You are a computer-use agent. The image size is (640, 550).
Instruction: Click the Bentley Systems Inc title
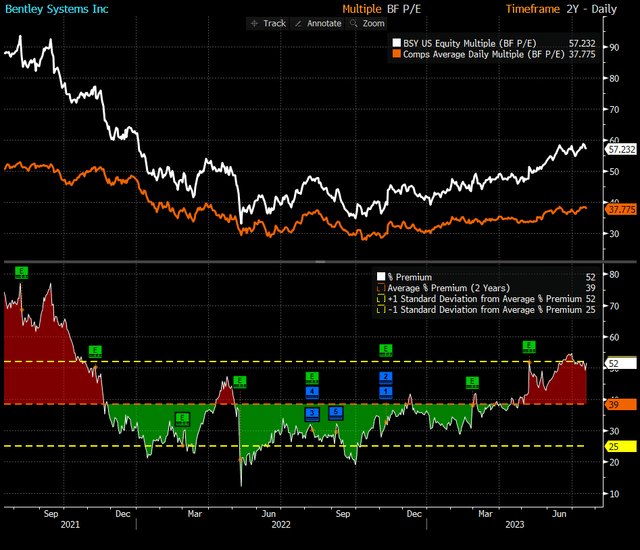56,9
